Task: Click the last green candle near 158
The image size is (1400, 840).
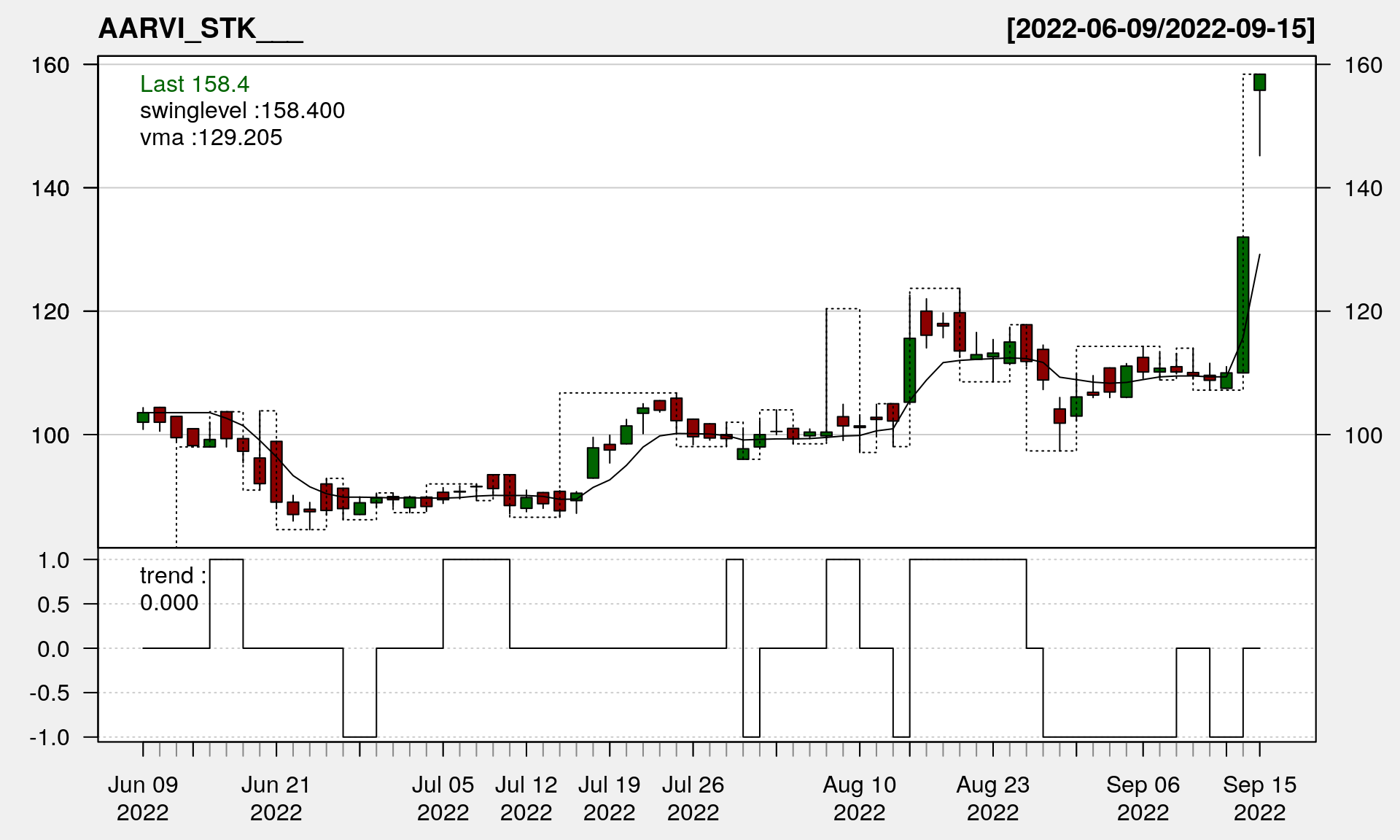Action: (x=1259, y=82)
